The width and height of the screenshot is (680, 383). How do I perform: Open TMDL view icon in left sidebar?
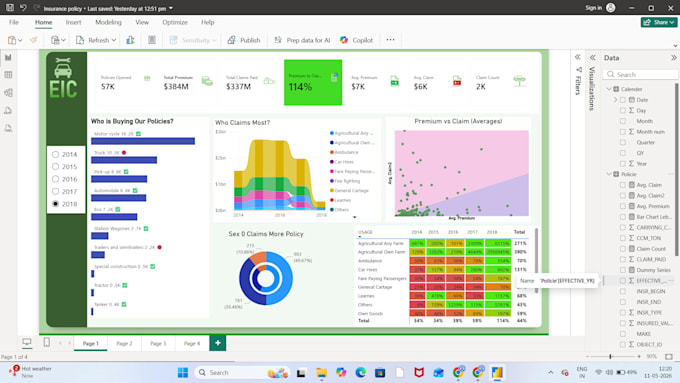pyautogui.click(x=8, y=128)
